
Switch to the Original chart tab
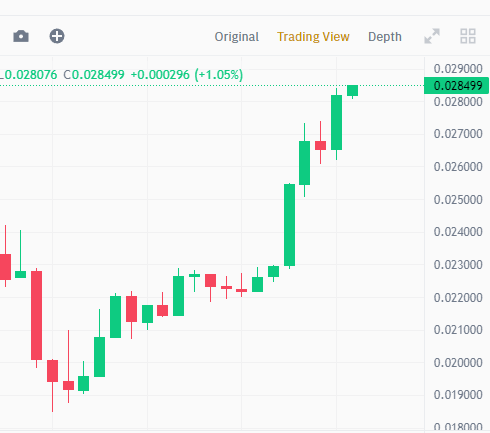click(237, 37)
